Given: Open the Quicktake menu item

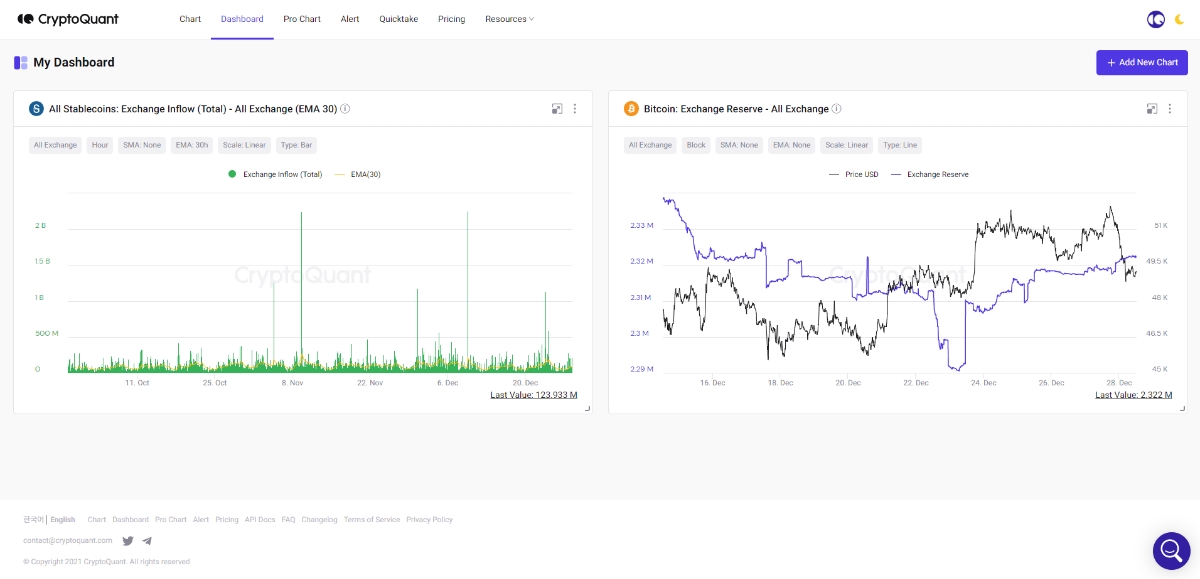Looking at the screenshot, I should [x=398, y=19].
